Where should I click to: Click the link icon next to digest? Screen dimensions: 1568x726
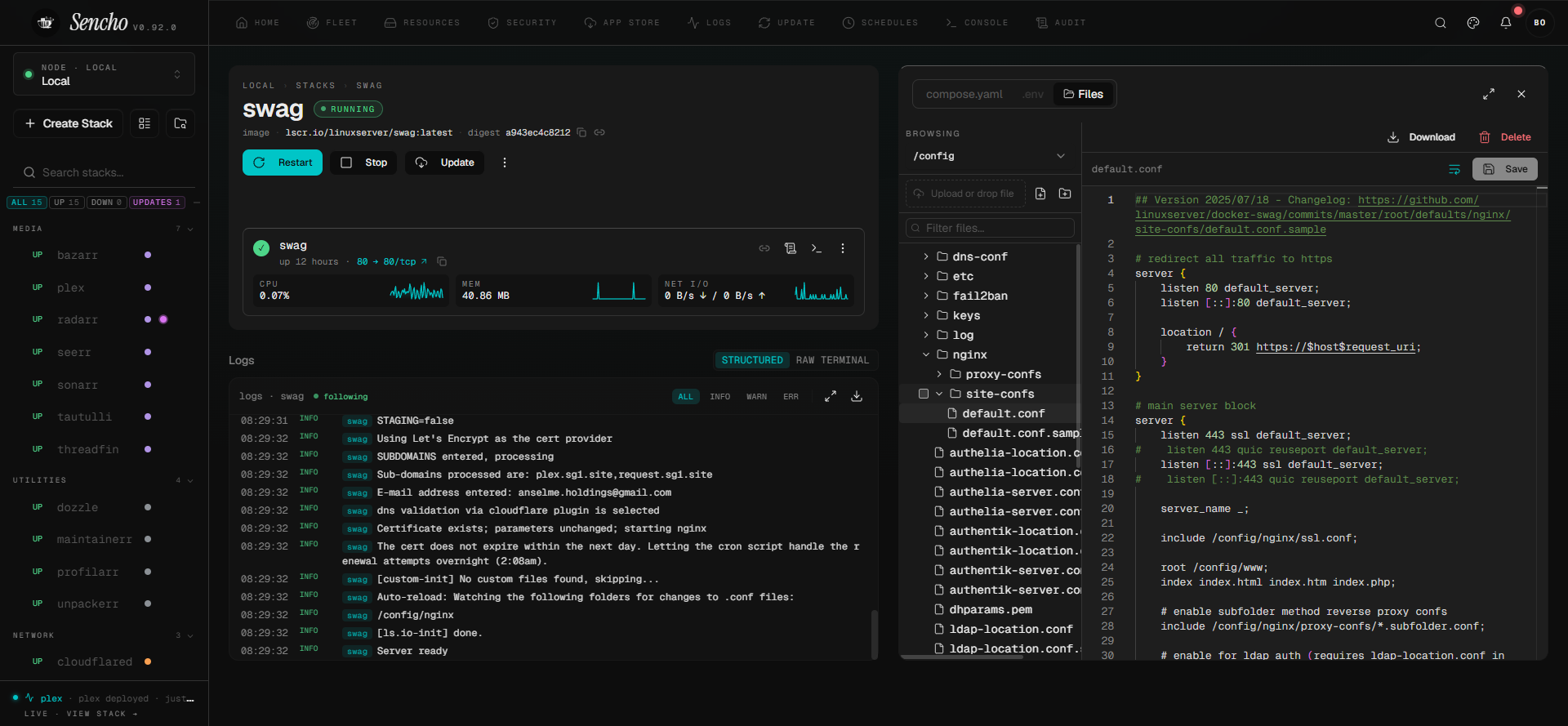pyautogui.click(x=599, y=132)
